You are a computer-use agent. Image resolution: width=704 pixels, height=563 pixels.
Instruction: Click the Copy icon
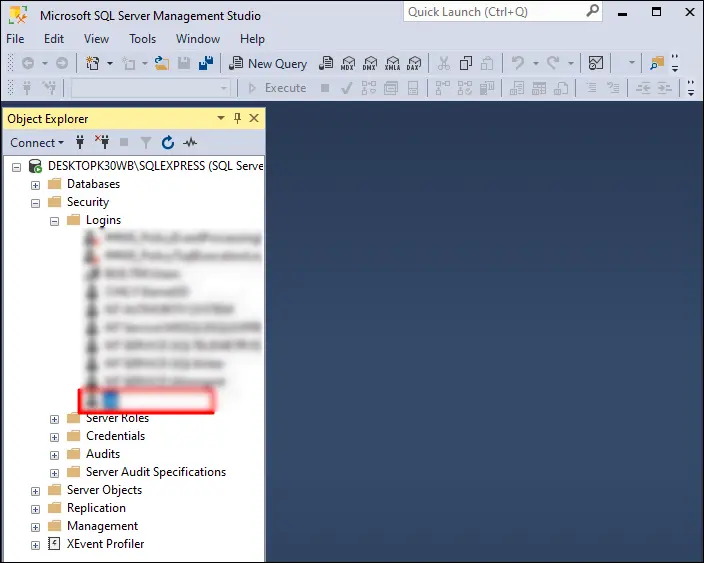[x=466, y=63]
